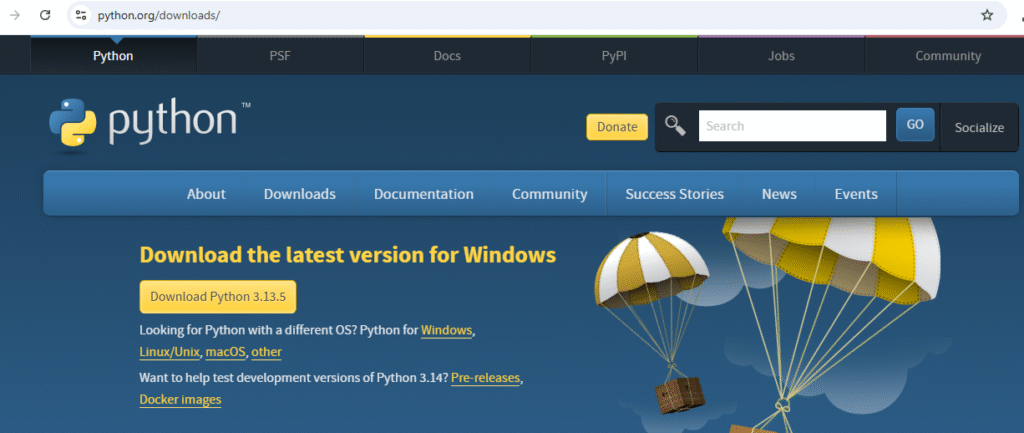1024x433 pixels.
Task: Open the Downloads navigation menu
Action: click(300, 194)
